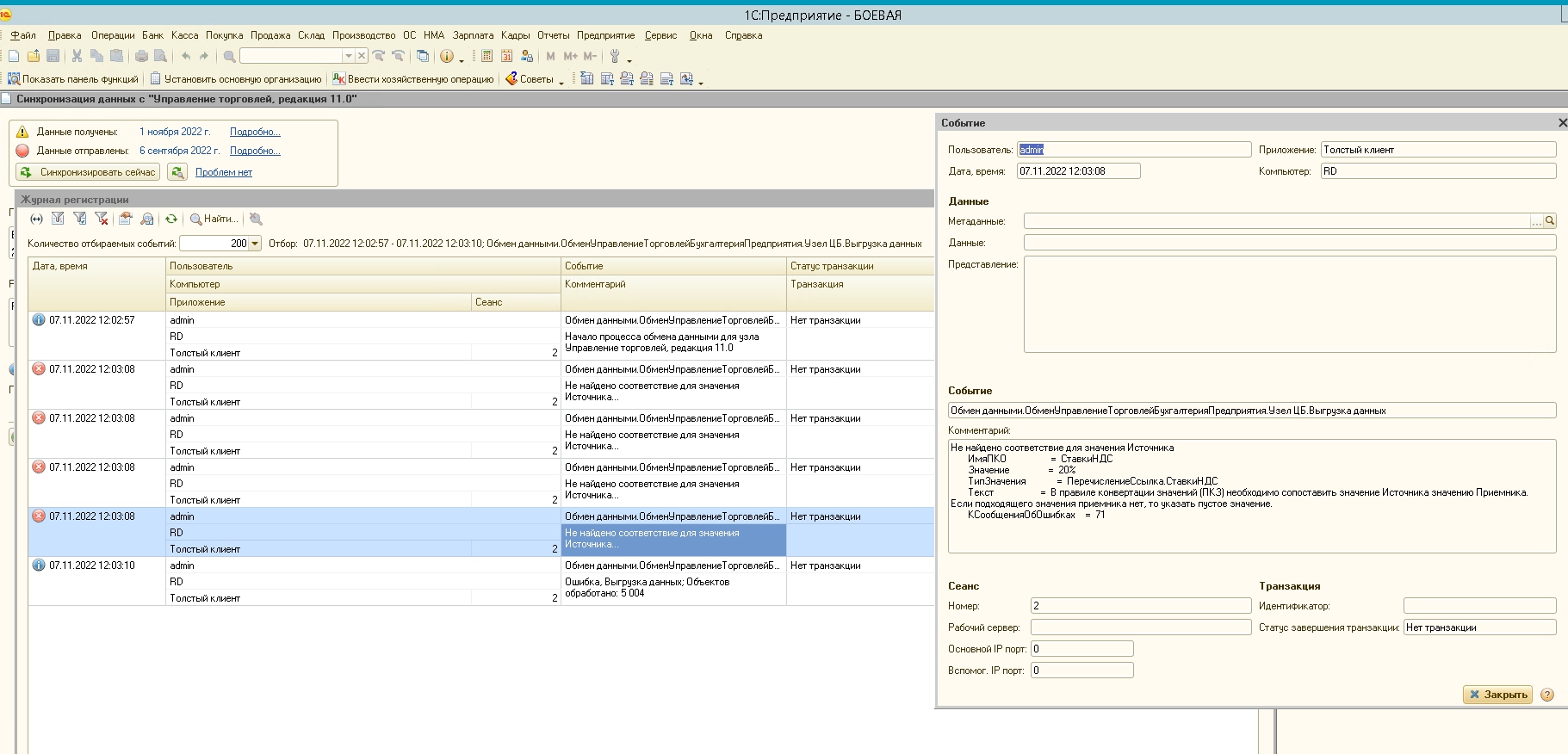Click the calculator icon in the toolbar
The image size is (1568, 754).
487,56
